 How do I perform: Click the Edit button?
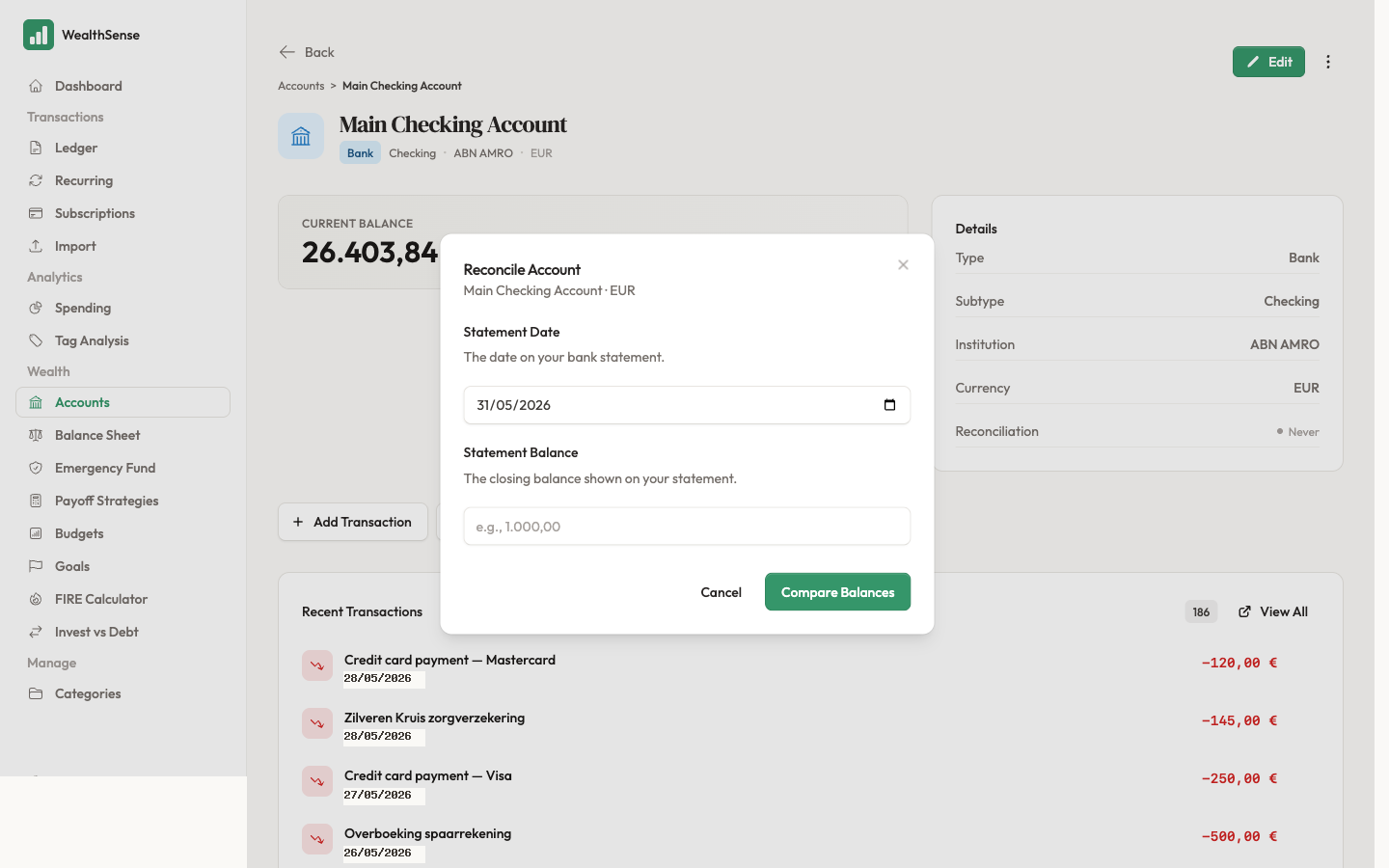(x=1268, y=62)
